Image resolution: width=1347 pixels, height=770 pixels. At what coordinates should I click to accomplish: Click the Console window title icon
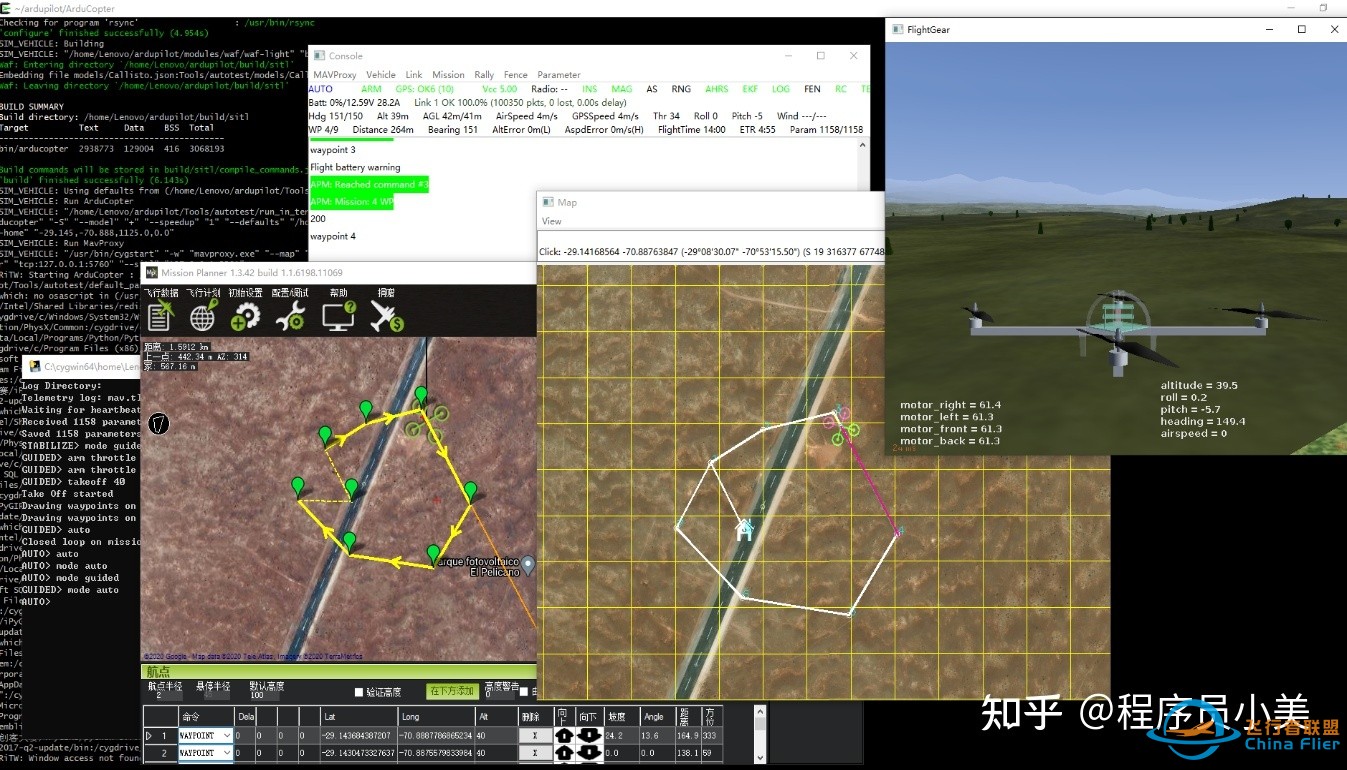[x=319, y=56]
